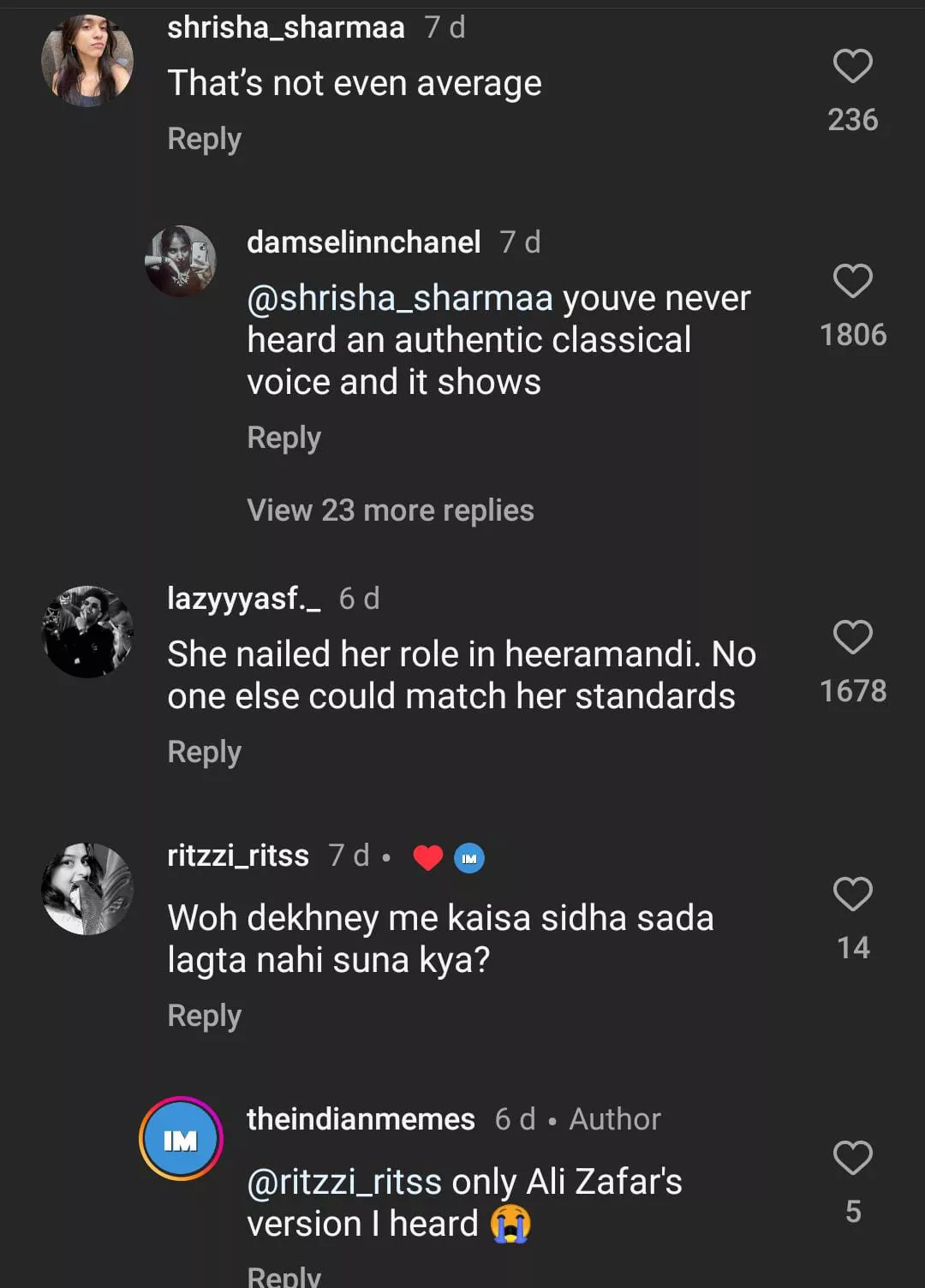This screenshot has width=925, height=1288.
Task: Open ritzzi_ritss's profile picture
Action: 87,889
